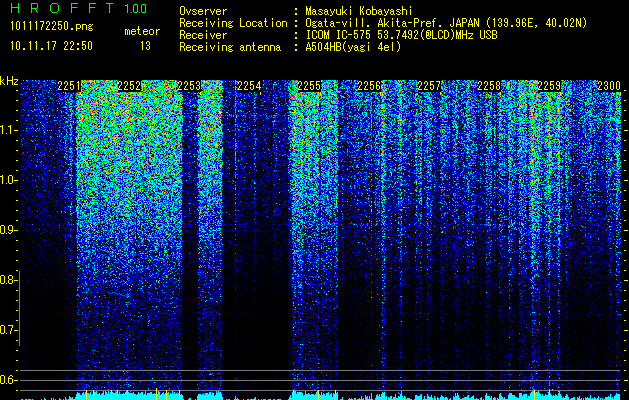Click the Receiving antenna label
The width and height of the screenshot is (629, 400).
point(230,47)
